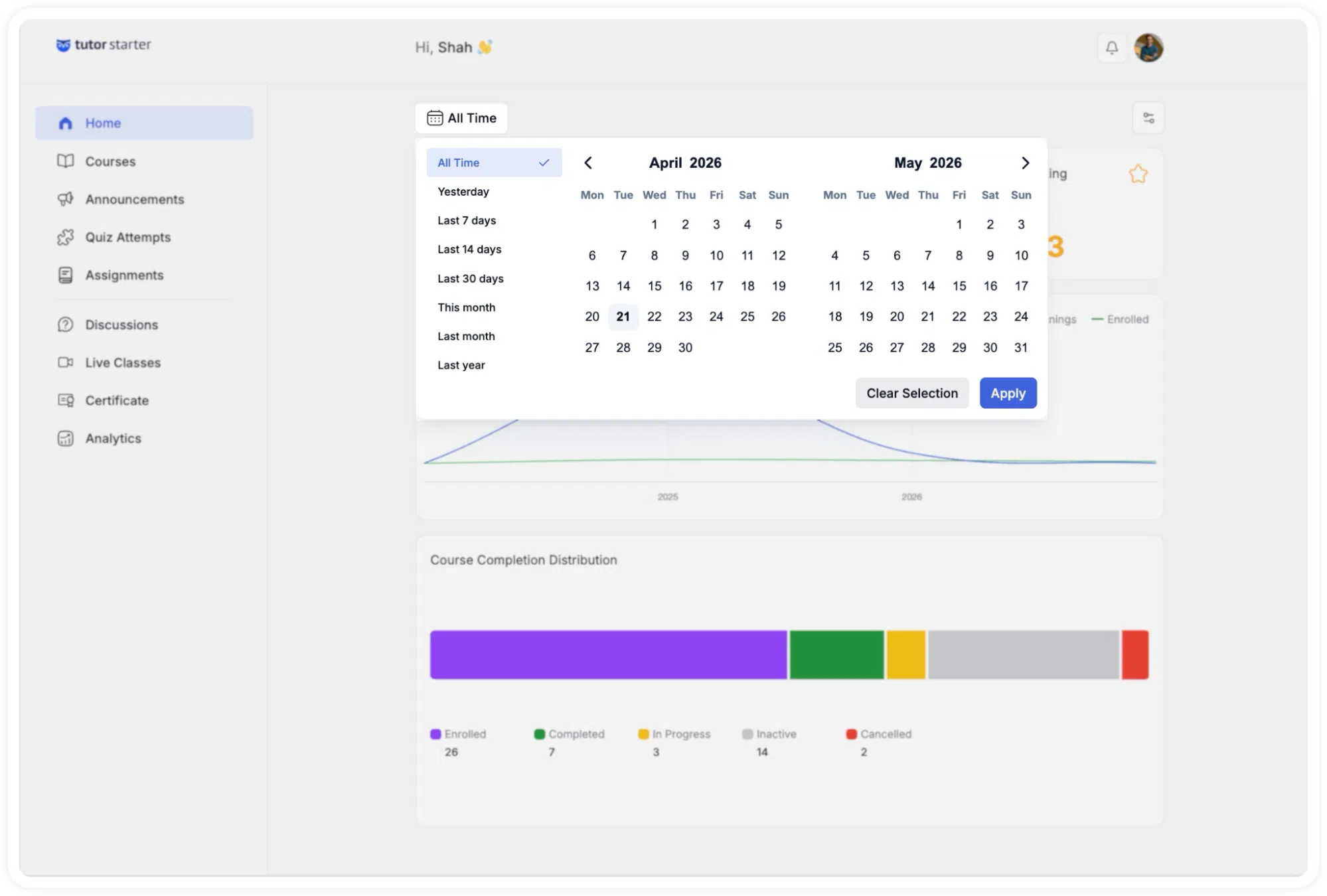Click the Courses book icon
The image size is (1327, 896).
65,161
